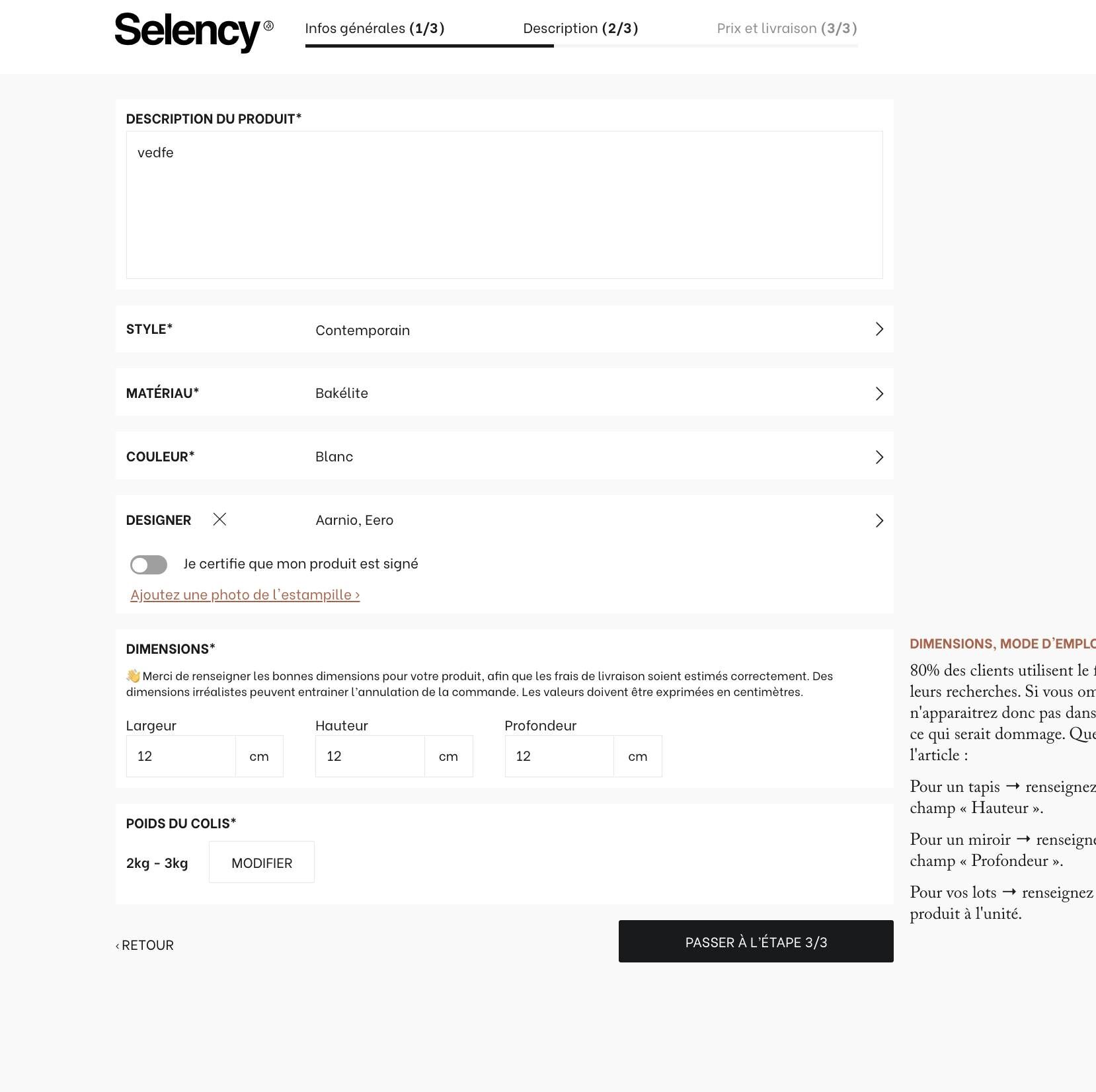The image size is (1096, 1092).
Task: Expand Matériau selector chevron
Action: [x=879, y=393]
